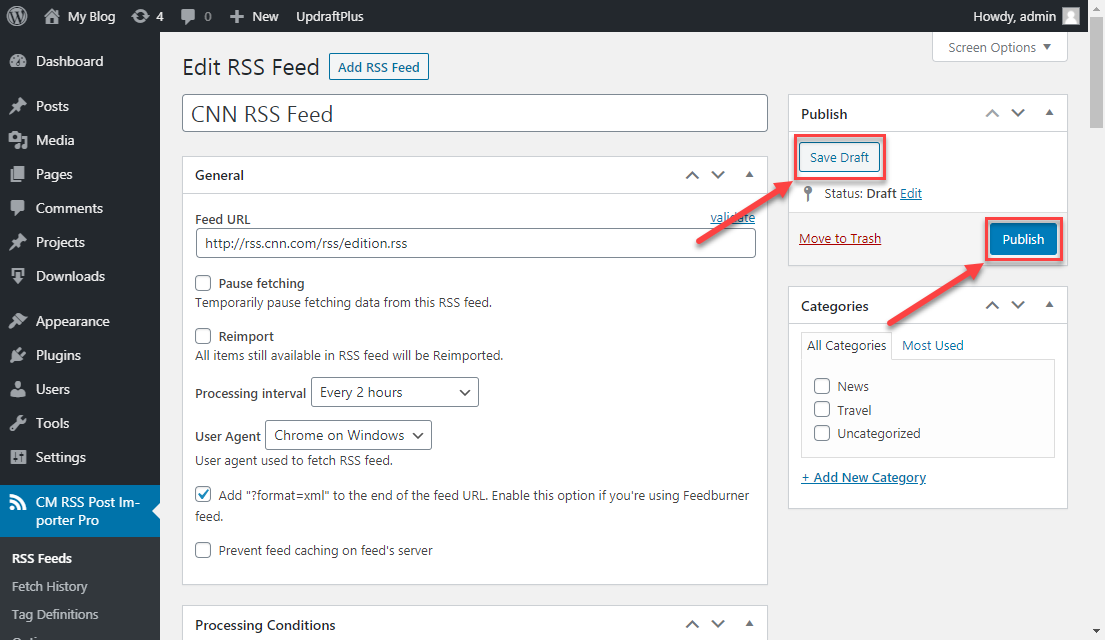1105x640 pixels.
Task: Switch to All Categories tab
Action: click(x=846, y=345)
